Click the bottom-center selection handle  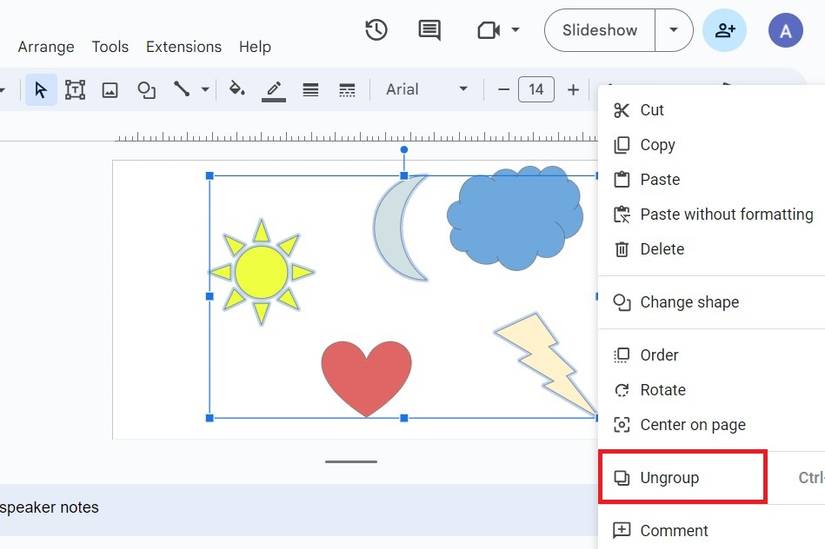tap(404, 418)
